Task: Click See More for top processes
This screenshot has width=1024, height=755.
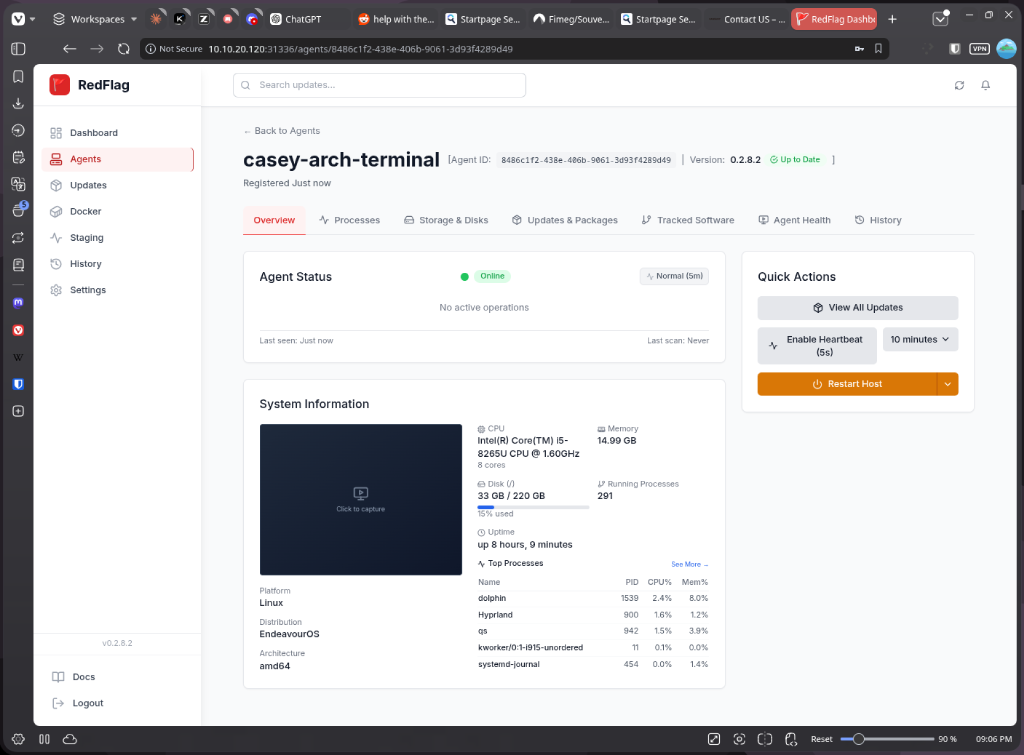Action: point(689,564)
